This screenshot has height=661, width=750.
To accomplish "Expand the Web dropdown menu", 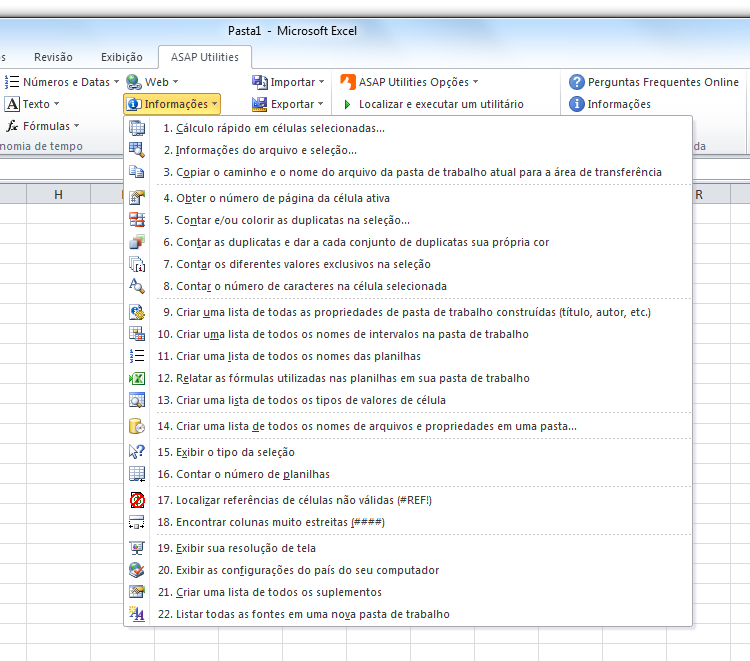I will (x=152, y=82).
